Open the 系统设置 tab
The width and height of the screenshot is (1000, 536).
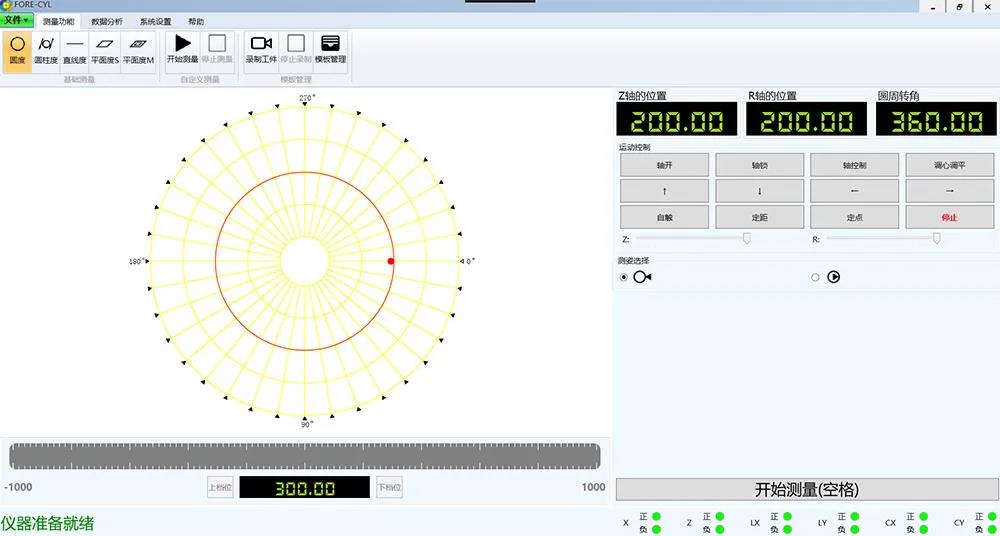155,21
